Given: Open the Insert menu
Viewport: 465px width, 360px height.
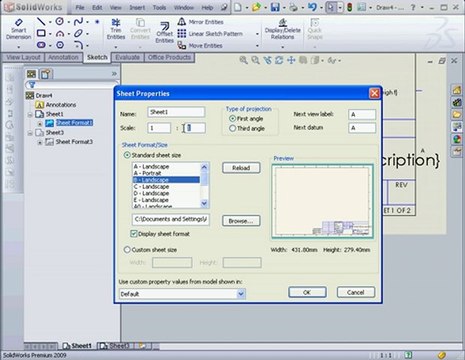Looking at the screenshot, I should (x=137, y=7).
